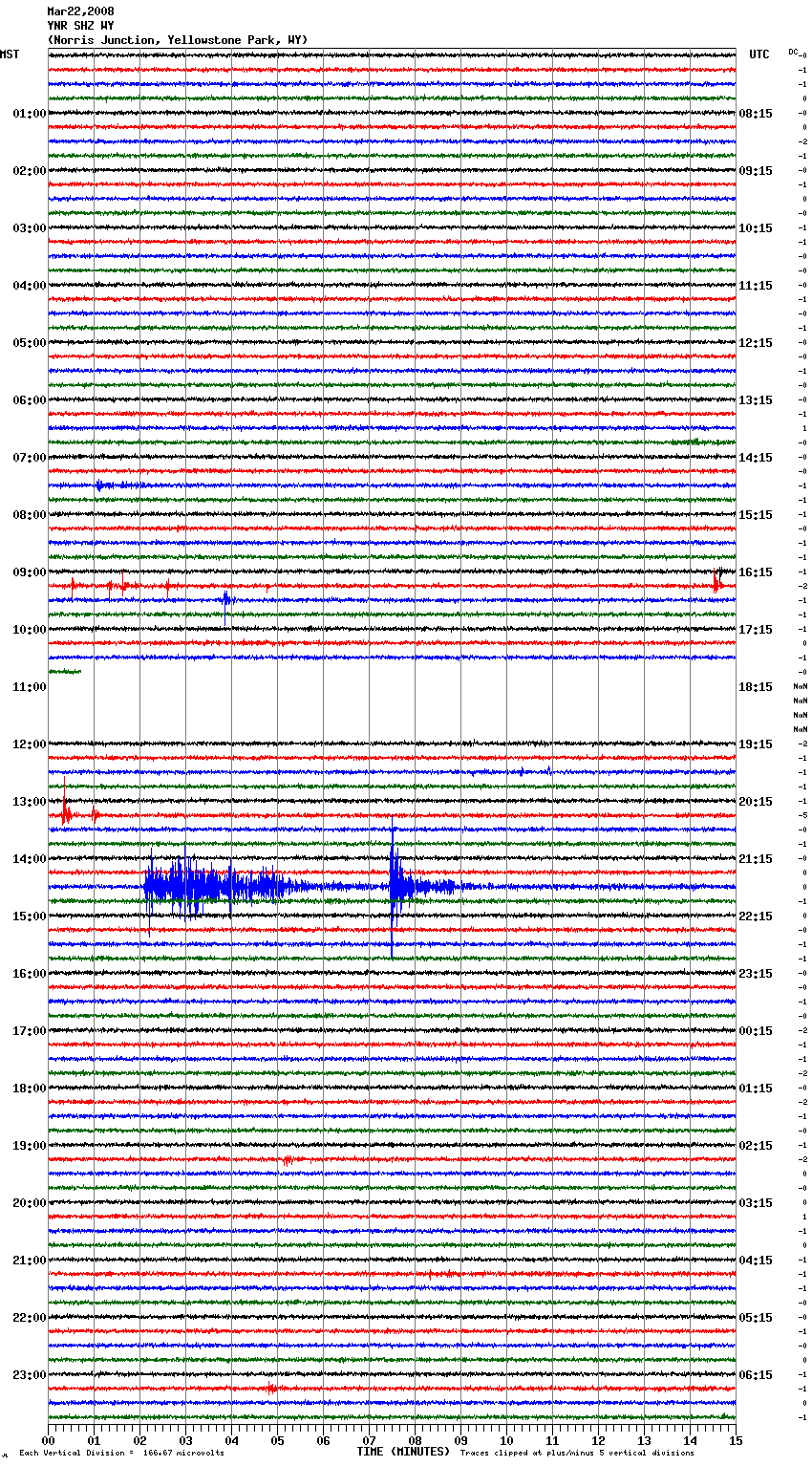The height and width of the screenshot is (1466, 812).
Task: Select the 17:00 MST time label
Action: click(30, 1031)
